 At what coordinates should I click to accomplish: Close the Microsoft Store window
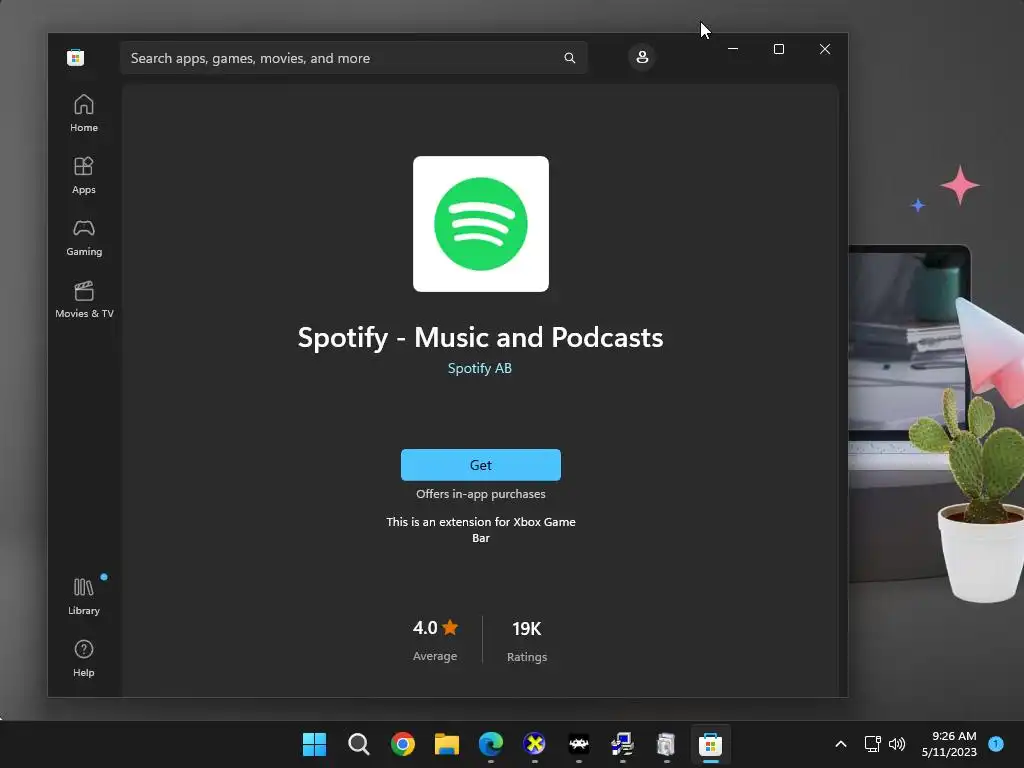[x=825, y=49]
